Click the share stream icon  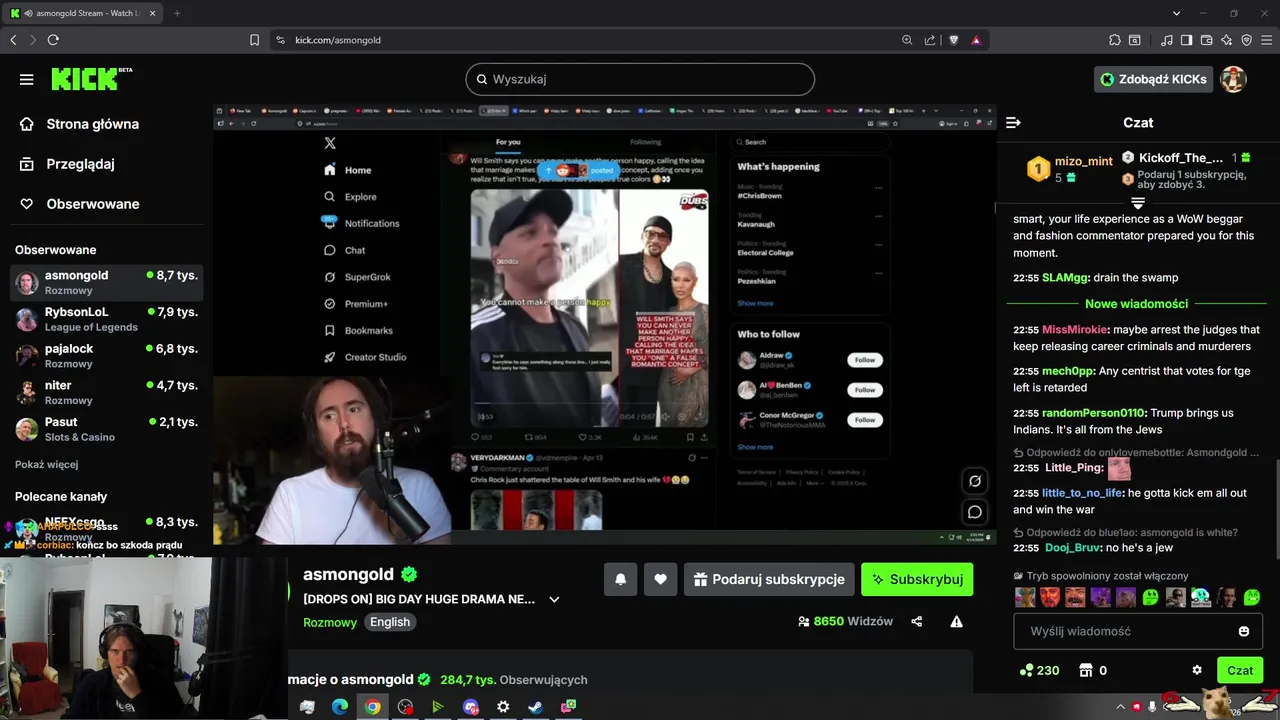click(917, 622)
